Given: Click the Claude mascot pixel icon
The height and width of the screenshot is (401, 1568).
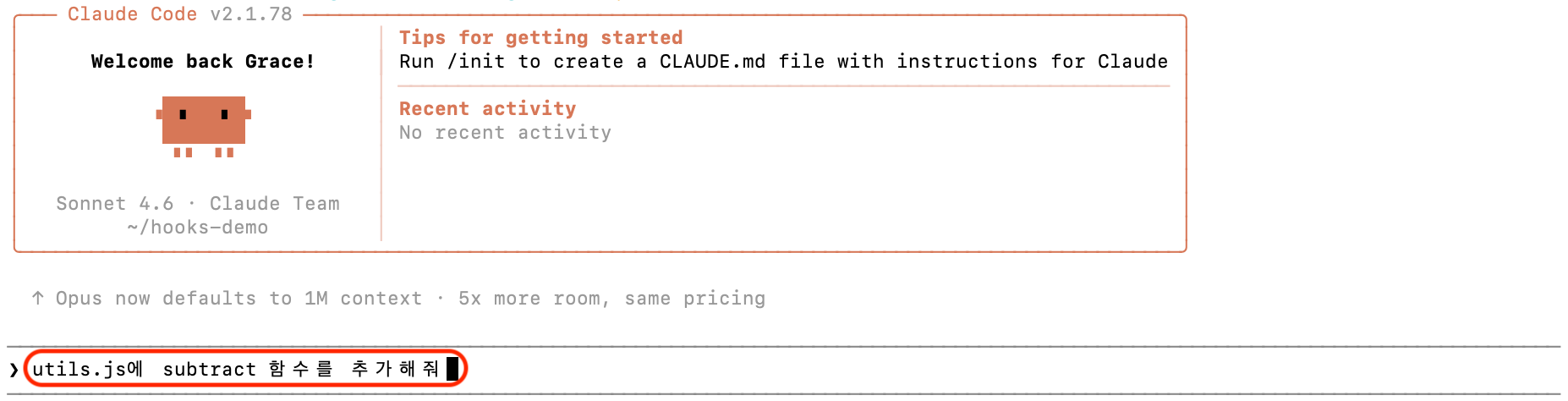Looking at the screenshot, I should 203,124.
